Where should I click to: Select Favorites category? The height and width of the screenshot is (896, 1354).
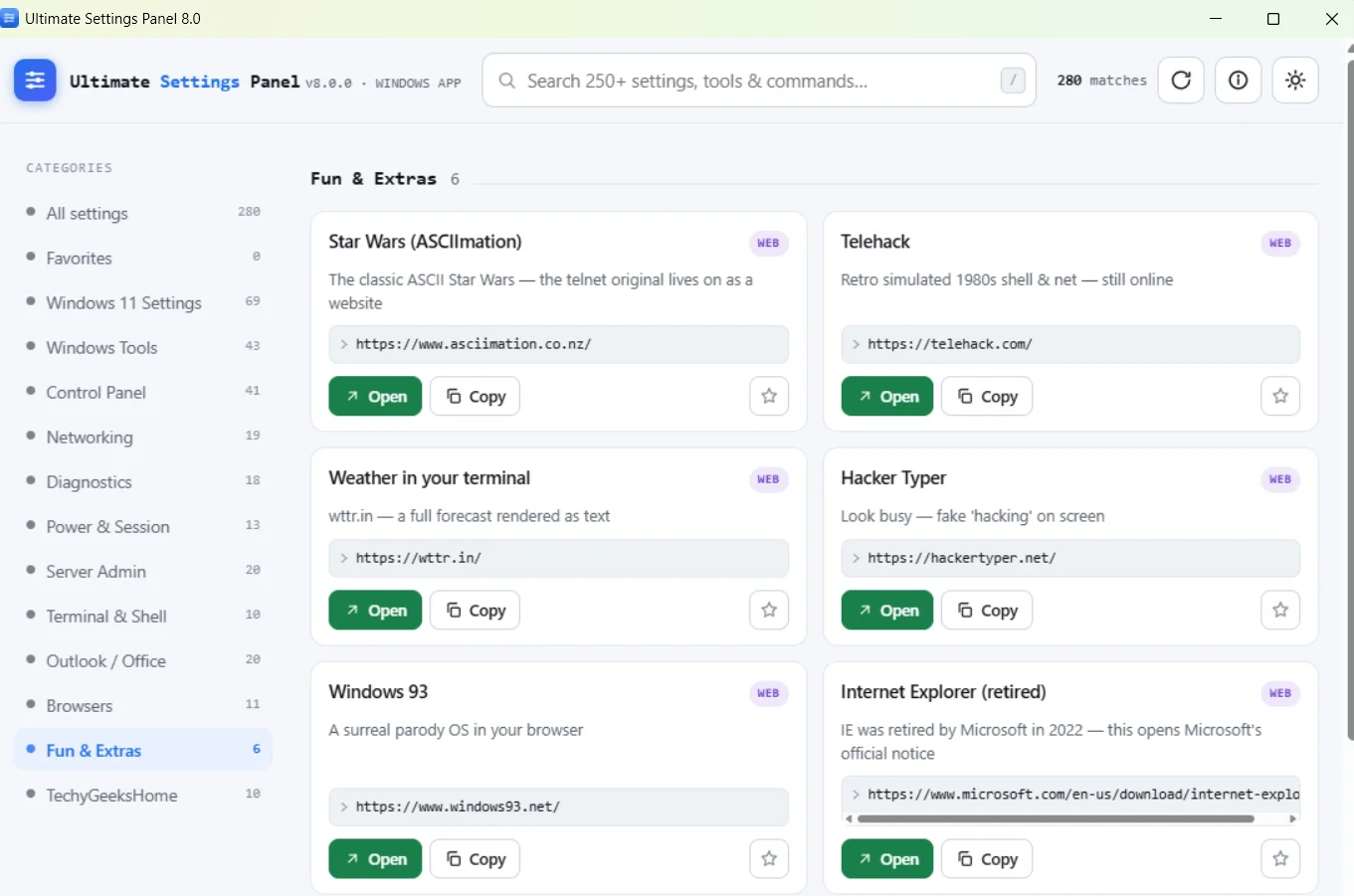143,258
